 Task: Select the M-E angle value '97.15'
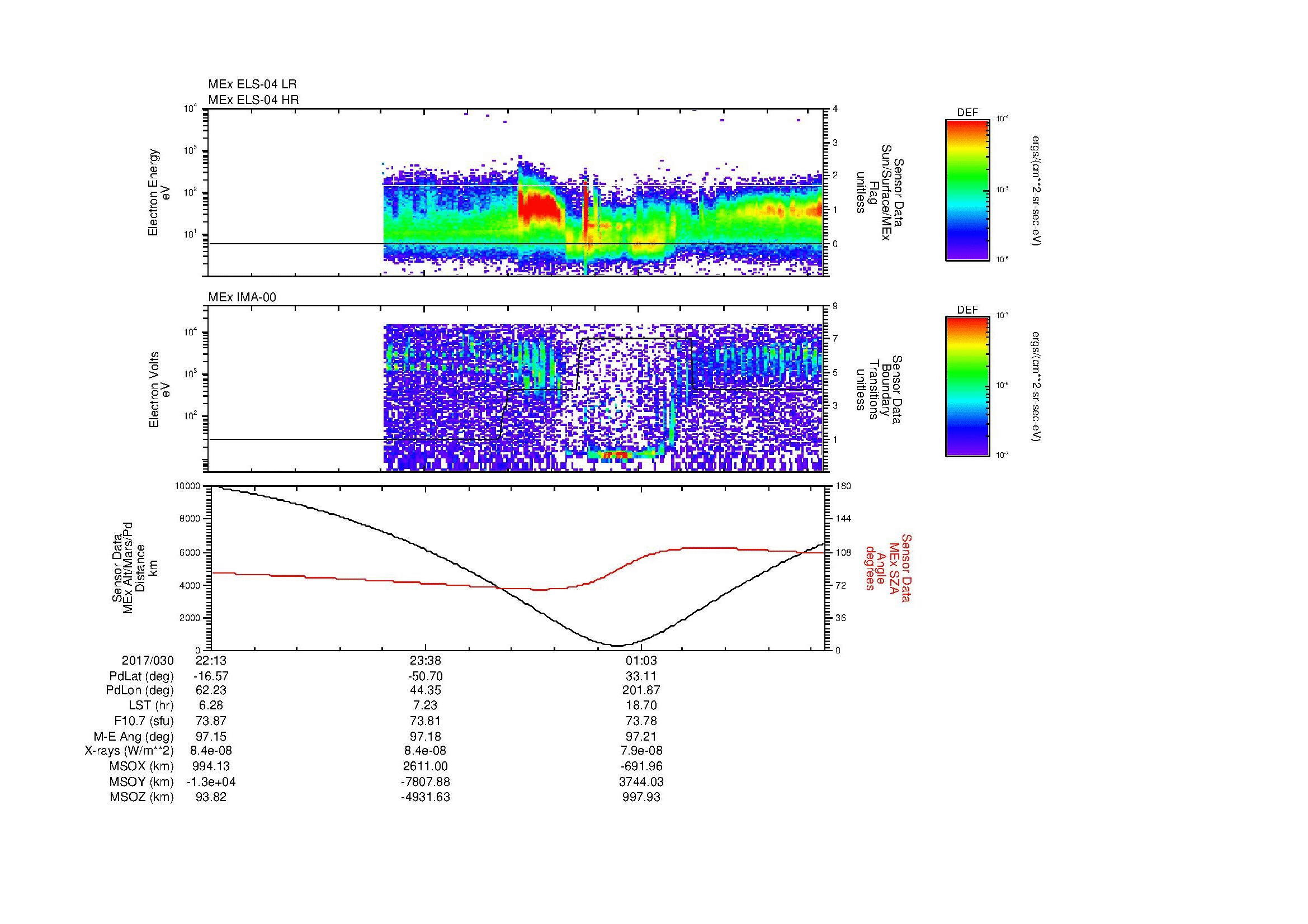211,736
